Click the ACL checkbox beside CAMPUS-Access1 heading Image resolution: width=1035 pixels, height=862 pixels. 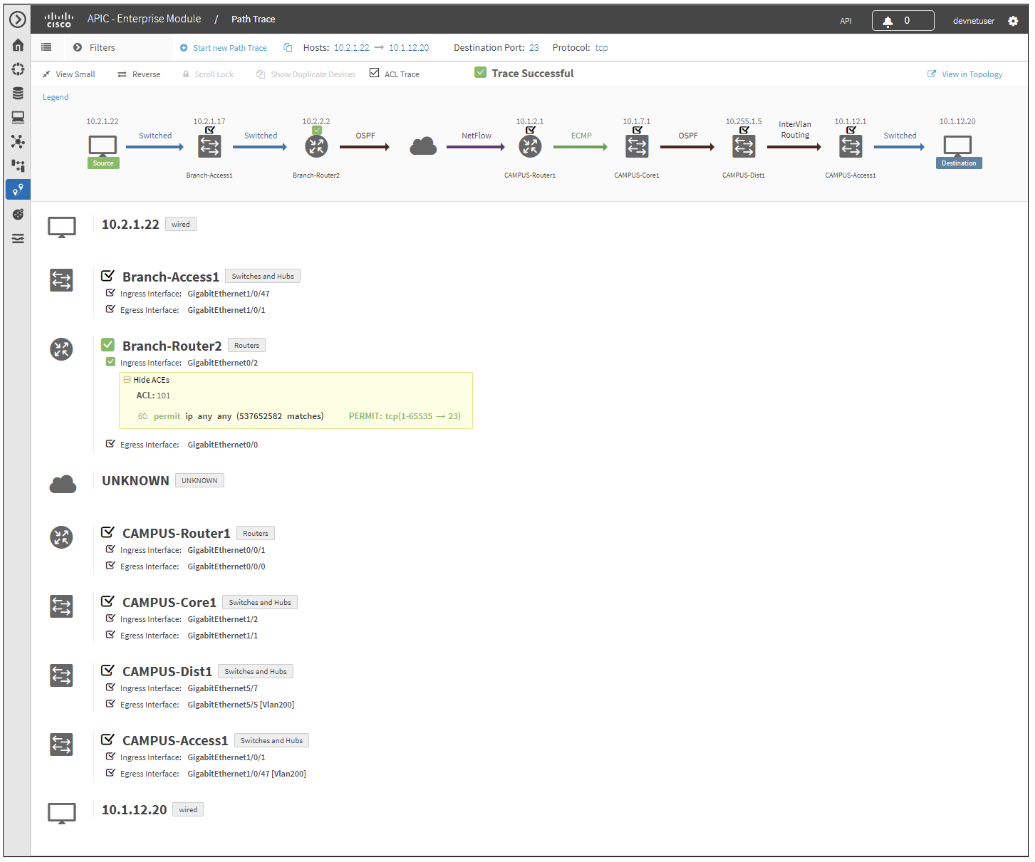tap(108, 739)
